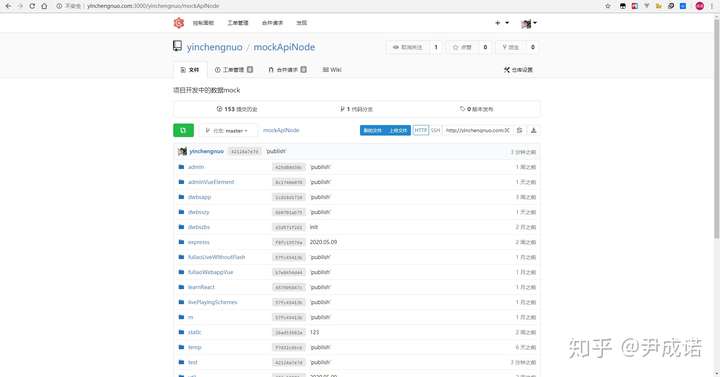This screenshot has height=377, width=720.
Task: Click the committer avatar beside yinchengnuo in commit row
Action: click(x=182, y=152)
